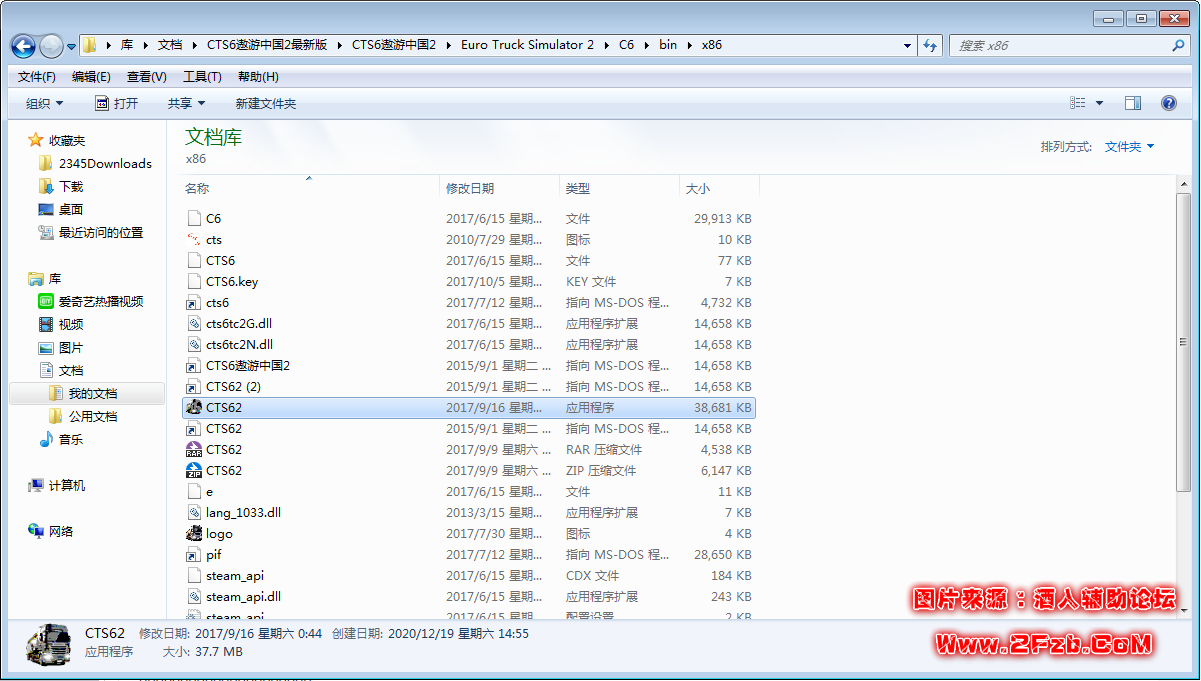Expand the 组织 dropdown
This screenshot has width=1201, height=681.
pyautogui.click(x=45, y=104)
